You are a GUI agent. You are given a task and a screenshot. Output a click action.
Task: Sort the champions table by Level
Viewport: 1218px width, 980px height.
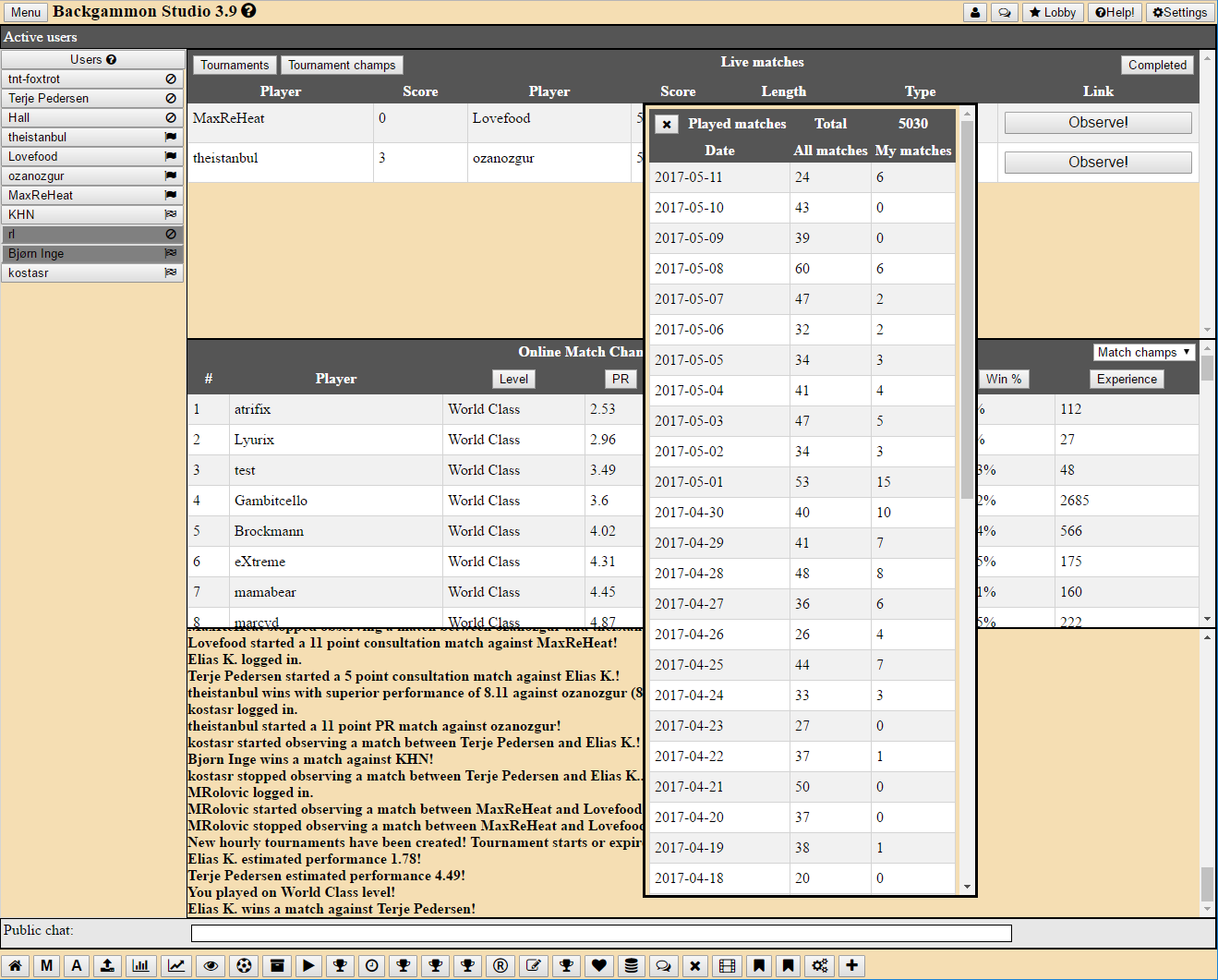[513, 379]
